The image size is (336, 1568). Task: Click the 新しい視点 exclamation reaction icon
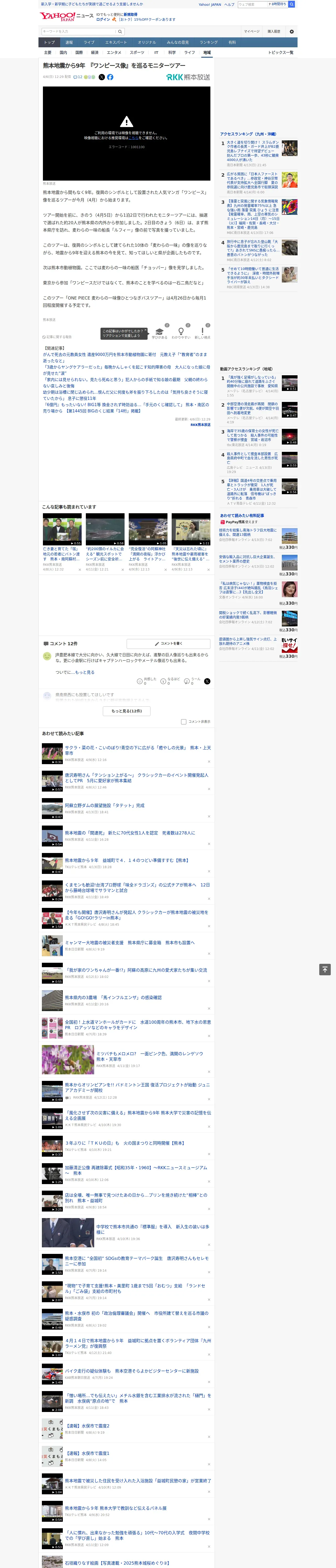pos(203,331)
